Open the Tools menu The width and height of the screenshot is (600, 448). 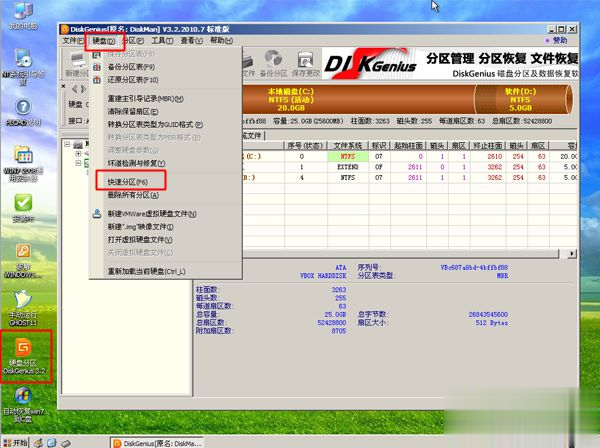(x=162, y=41)
